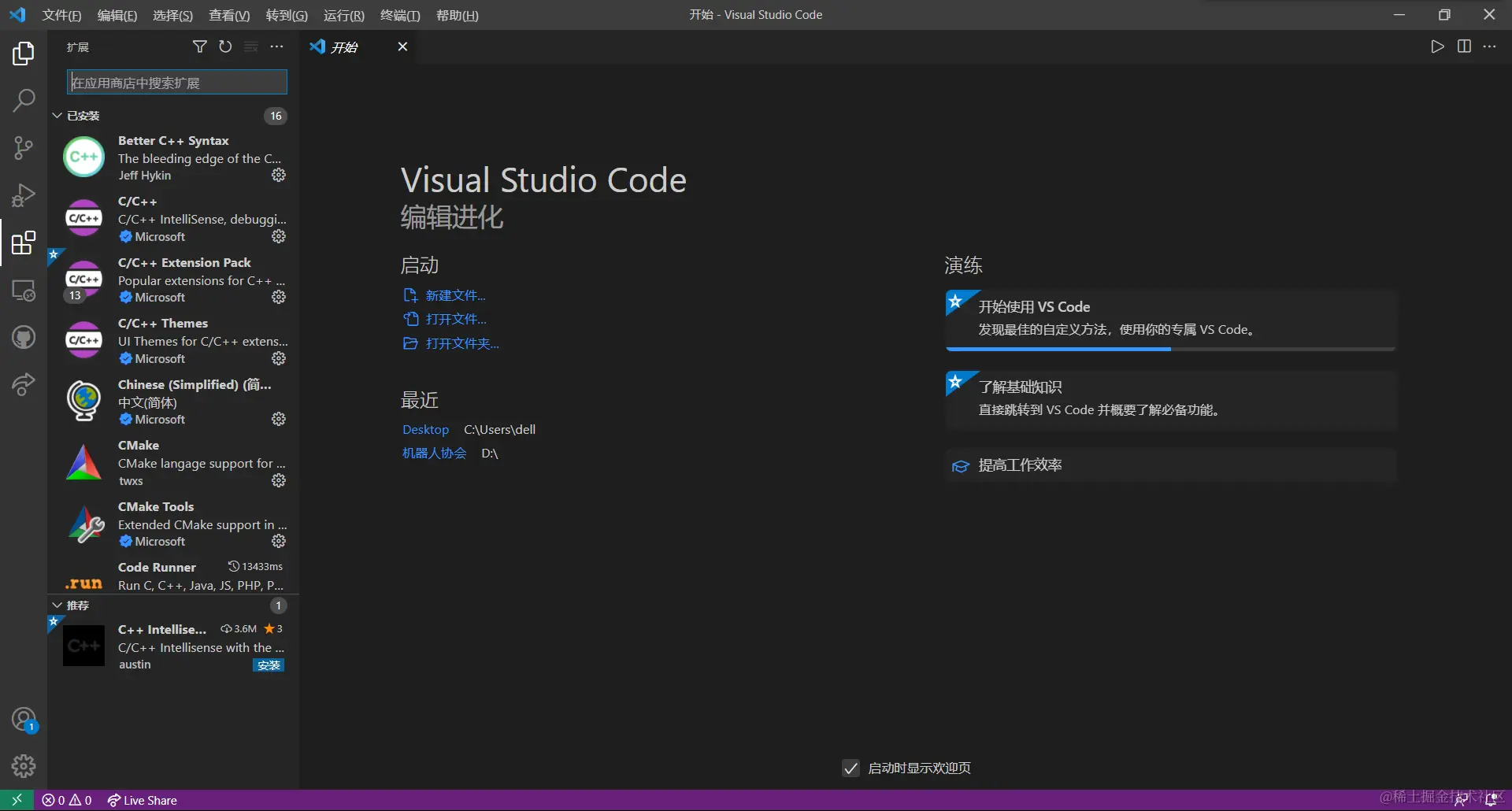Image resolution: width=1512 pixels, height=811 pixels.
Task: Open the 文件(F) menu
Action: click(61, 15)
